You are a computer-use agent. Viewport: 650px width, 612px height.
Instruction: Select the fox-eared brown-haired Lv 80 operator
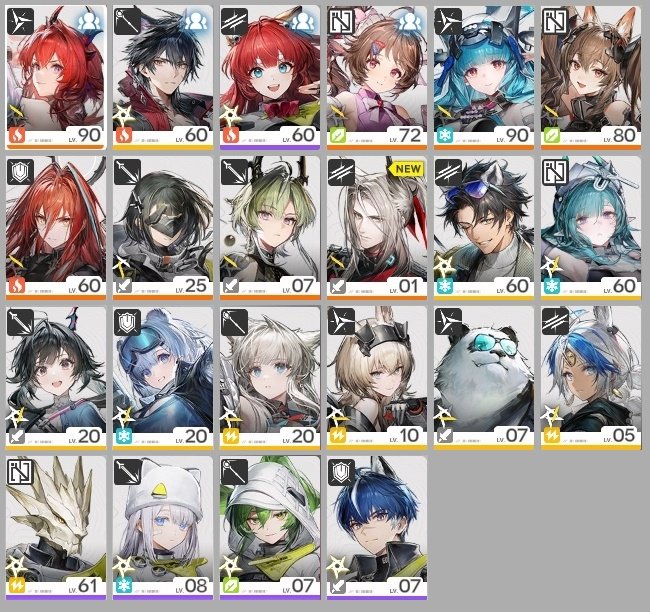pyautogui.click(x=591, y=78)
